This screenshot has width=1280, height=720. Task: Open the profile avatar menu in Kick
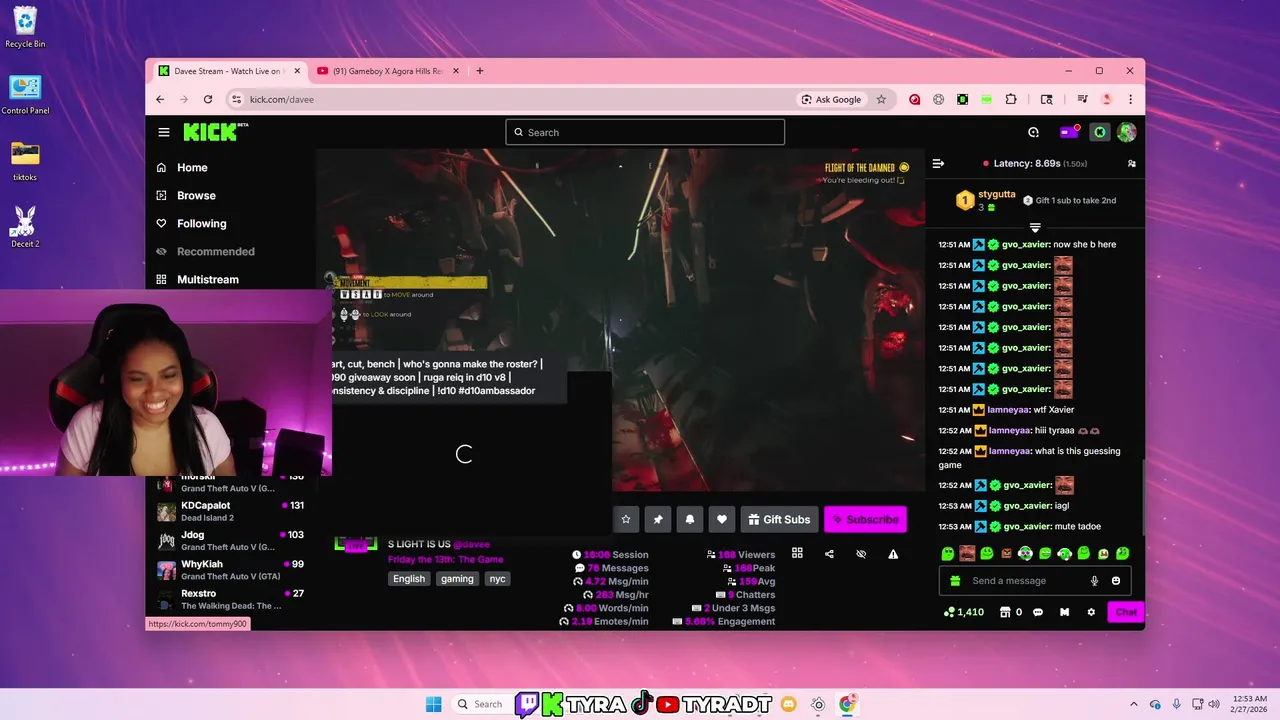(x=1127, y=132)
